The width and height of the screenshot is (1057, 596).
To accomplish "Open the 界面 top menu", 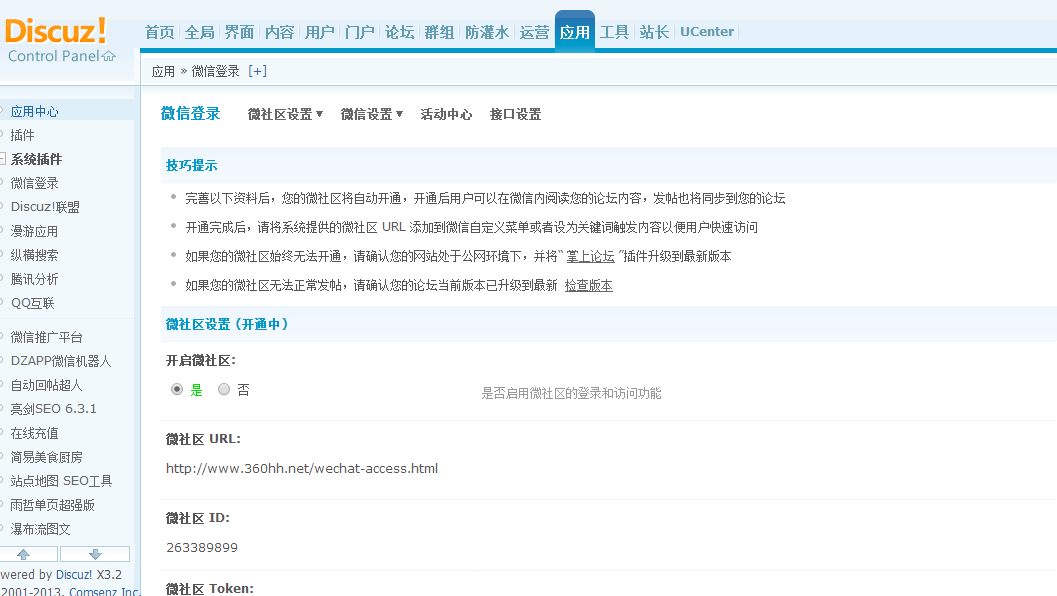I will 239,32.
